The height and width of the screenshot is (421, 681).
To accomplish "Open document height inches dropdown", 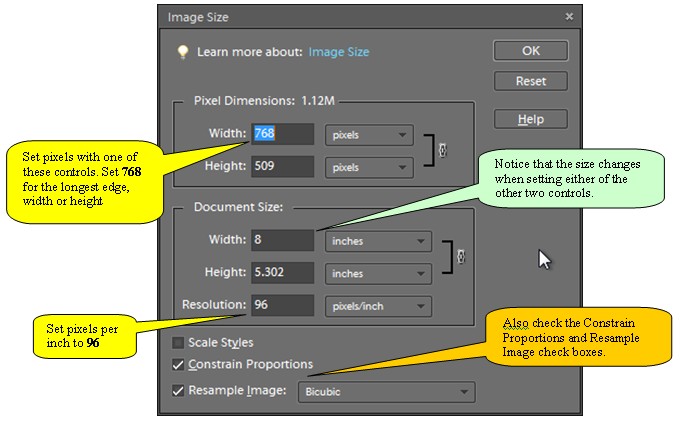I will tap(378, 274).
